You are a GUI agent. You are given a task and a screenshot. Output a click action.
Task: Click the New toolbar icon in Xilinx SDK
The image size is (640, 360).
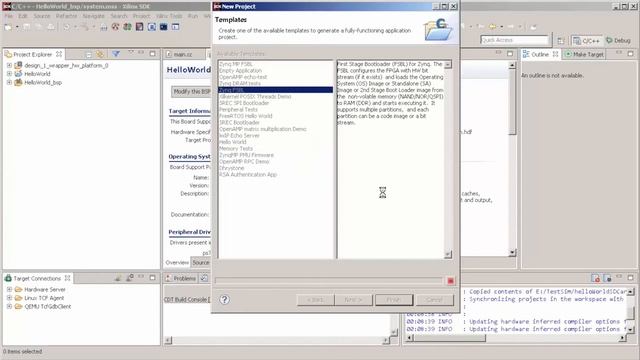pyautogui.click(x=8, y=27)
